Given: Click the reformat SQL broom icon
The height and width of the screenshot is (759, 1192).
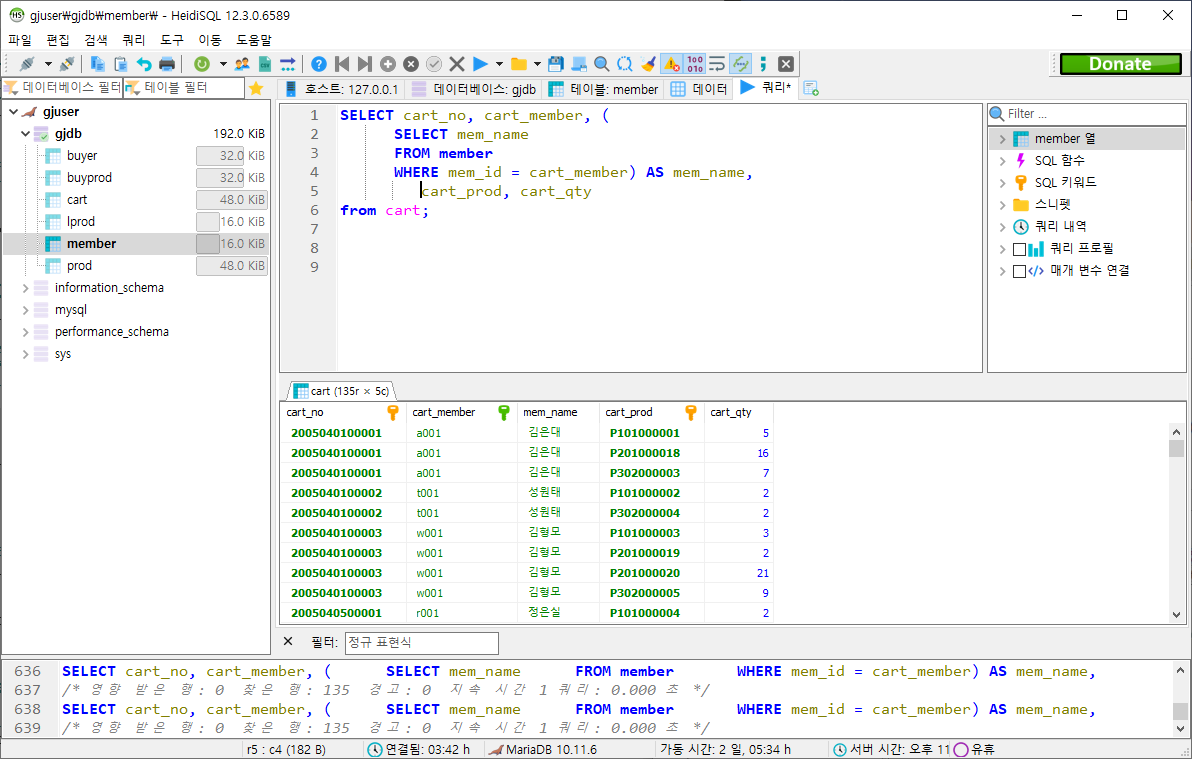Looking at the screenshot, I should tap(648, 64).
